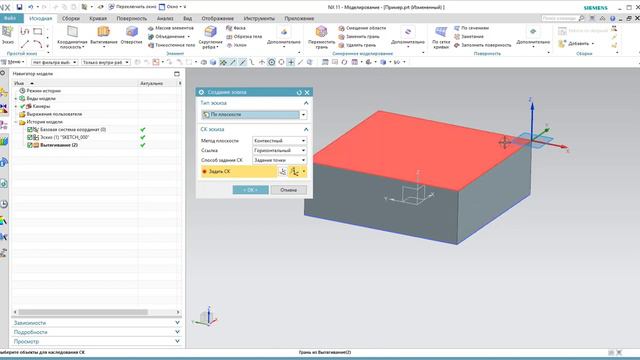This screenshot has width=640, height=360.
Task: Click Заполнить поверхность command
Action: (482, 45)
